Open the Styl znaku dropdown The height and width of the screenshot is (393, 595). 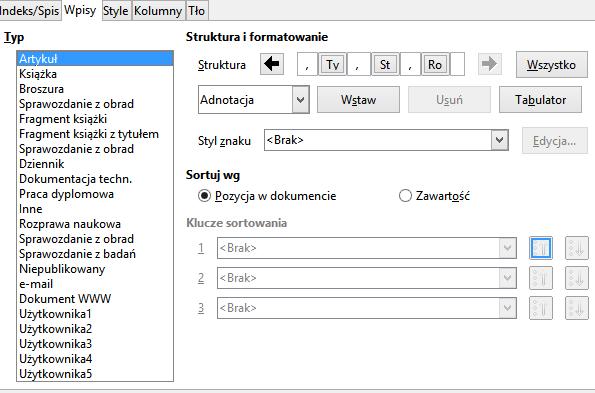click(499, 140)
